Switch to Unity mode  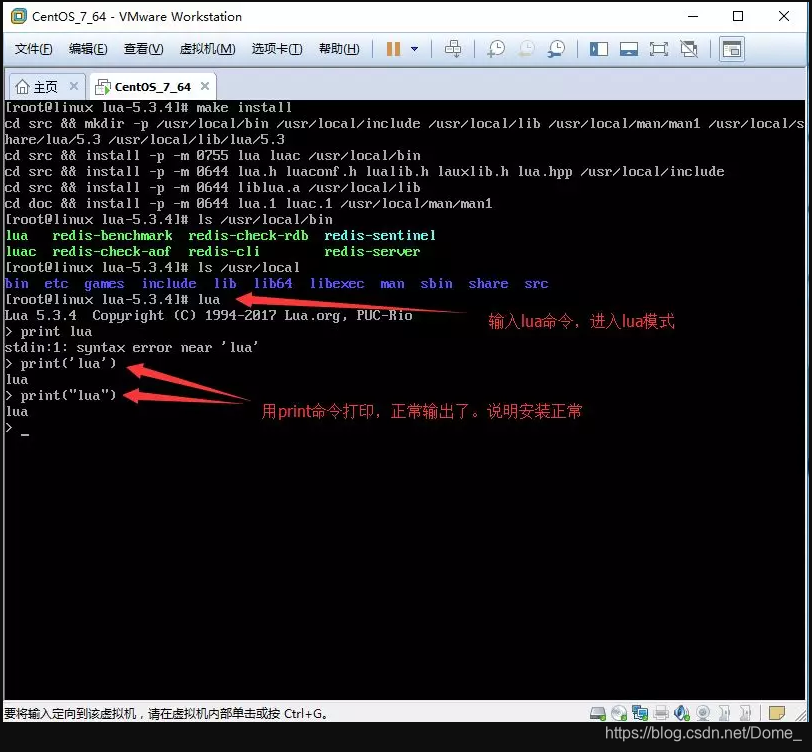[x=689, y=49]
